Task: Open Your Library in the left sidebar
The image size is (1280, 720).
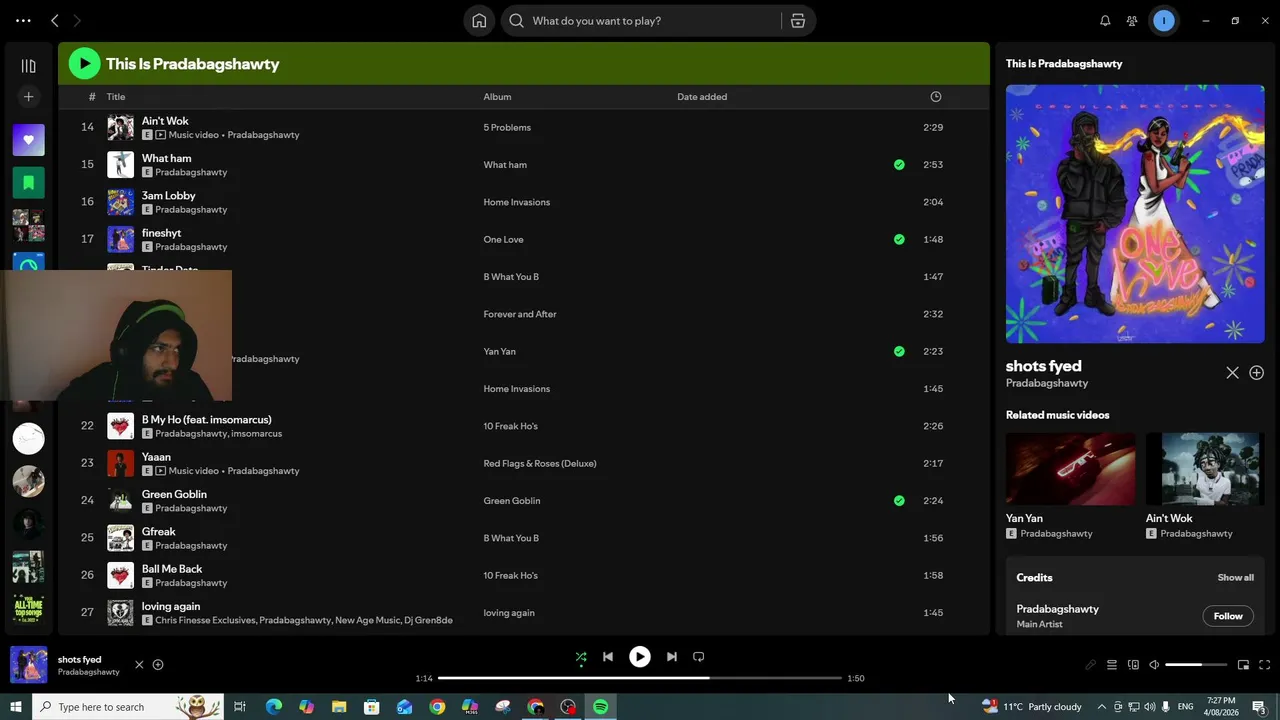Action: [x=28, y=66]
